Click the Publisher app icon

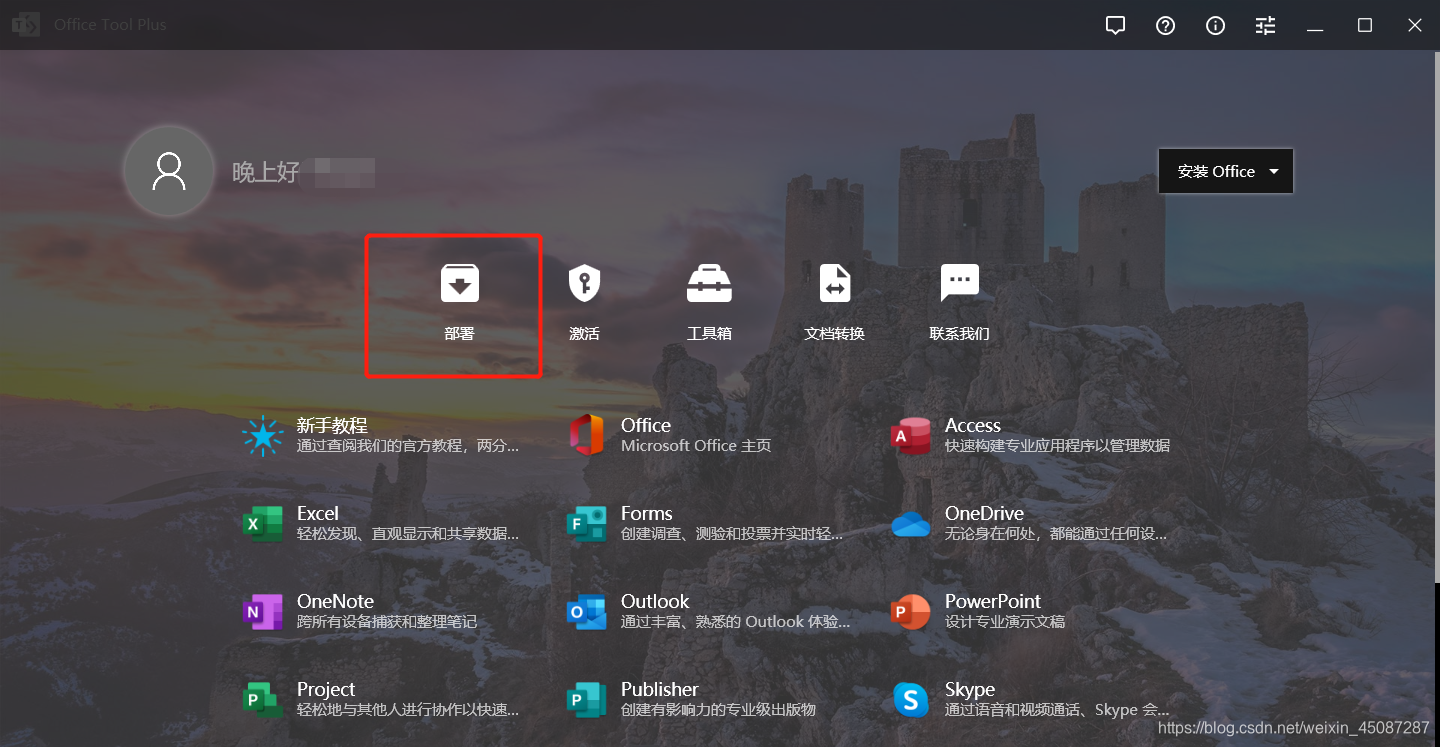(x=587, y=700)
